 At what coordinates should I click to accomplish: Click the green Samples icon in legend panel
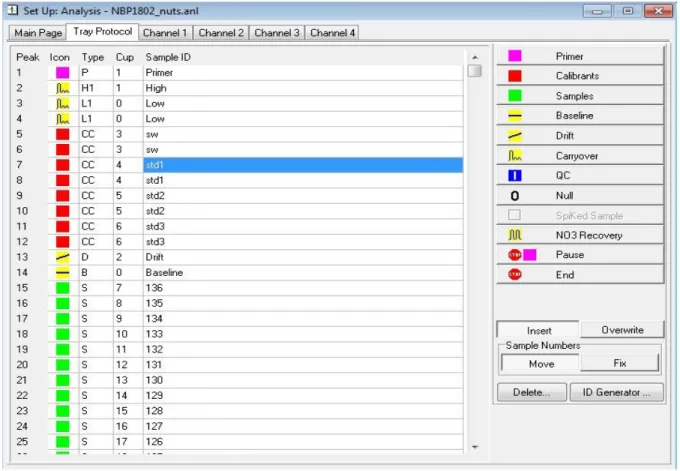pos(515,96)
